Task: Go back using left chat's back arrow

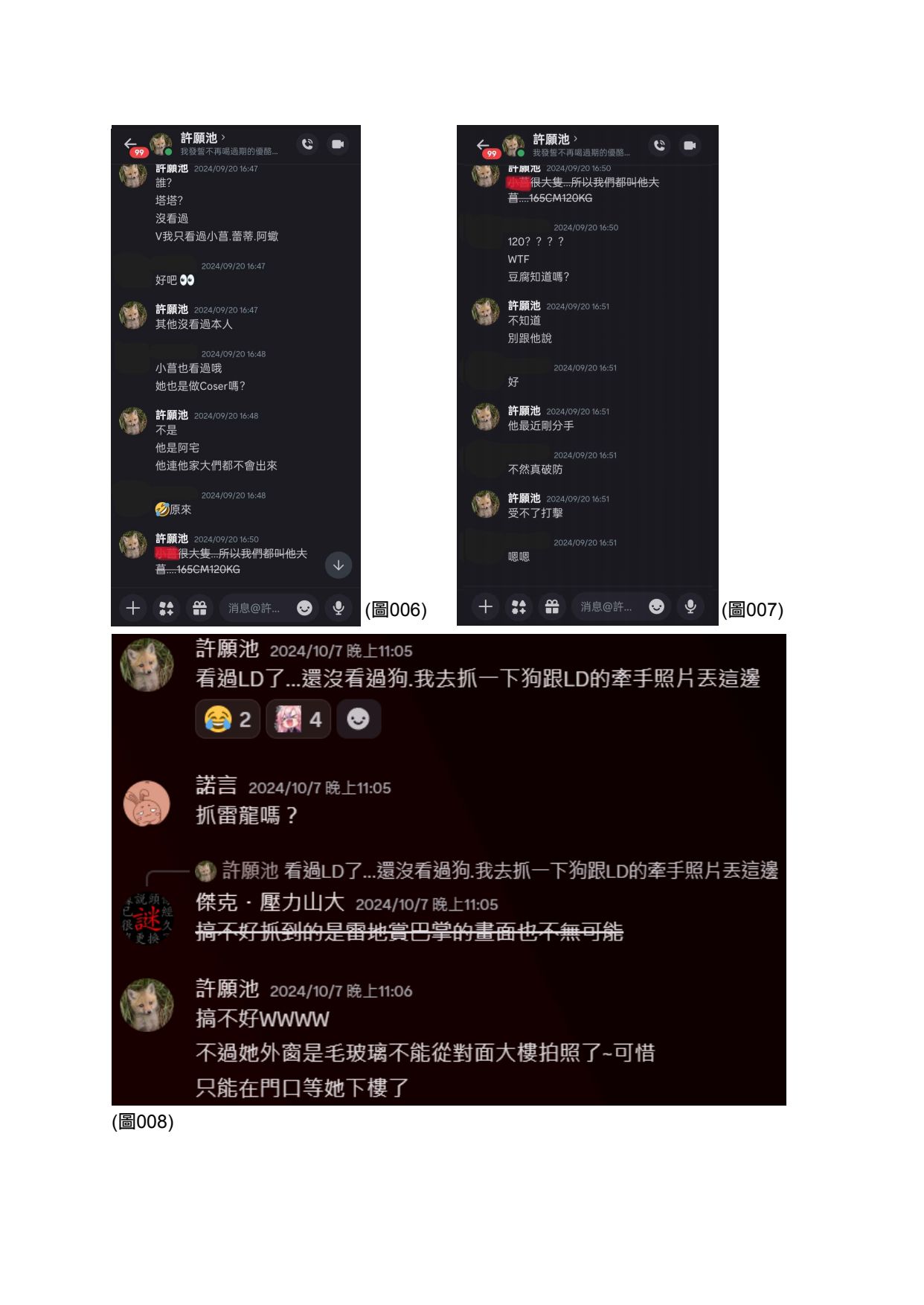Action: (131, 144)
